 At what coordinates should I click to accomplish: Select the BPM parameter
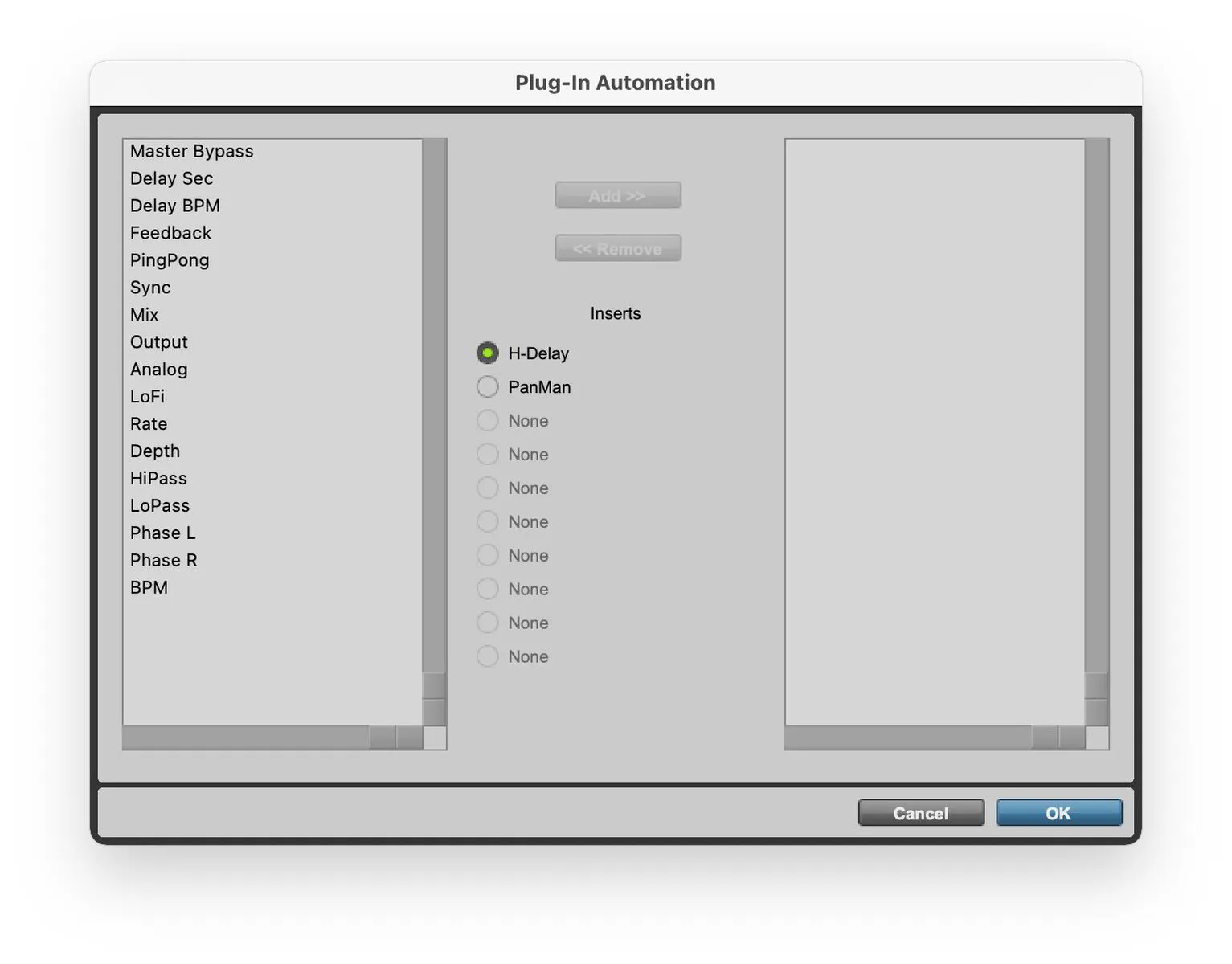pyautogui.click(x=149, y=587)
